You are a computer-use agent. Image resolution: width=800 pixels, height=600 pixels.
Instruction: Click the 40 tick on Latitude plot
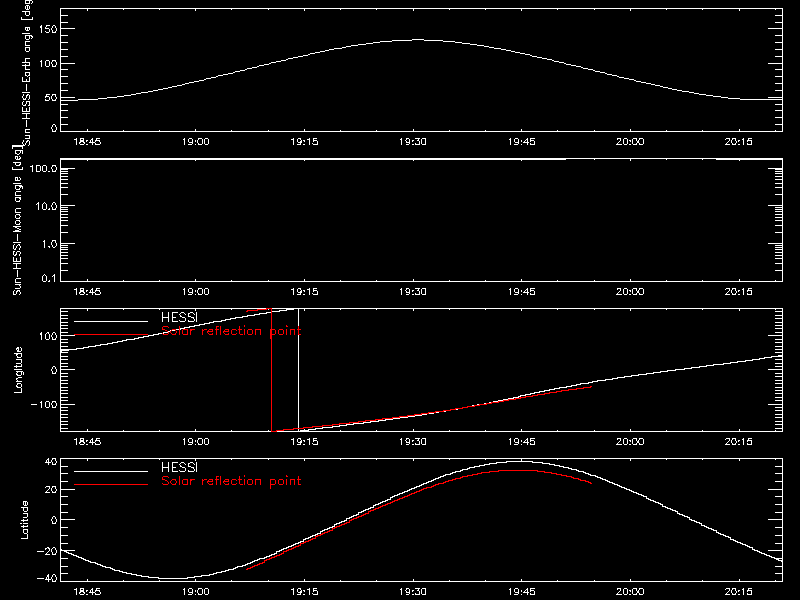pos(51,462)
